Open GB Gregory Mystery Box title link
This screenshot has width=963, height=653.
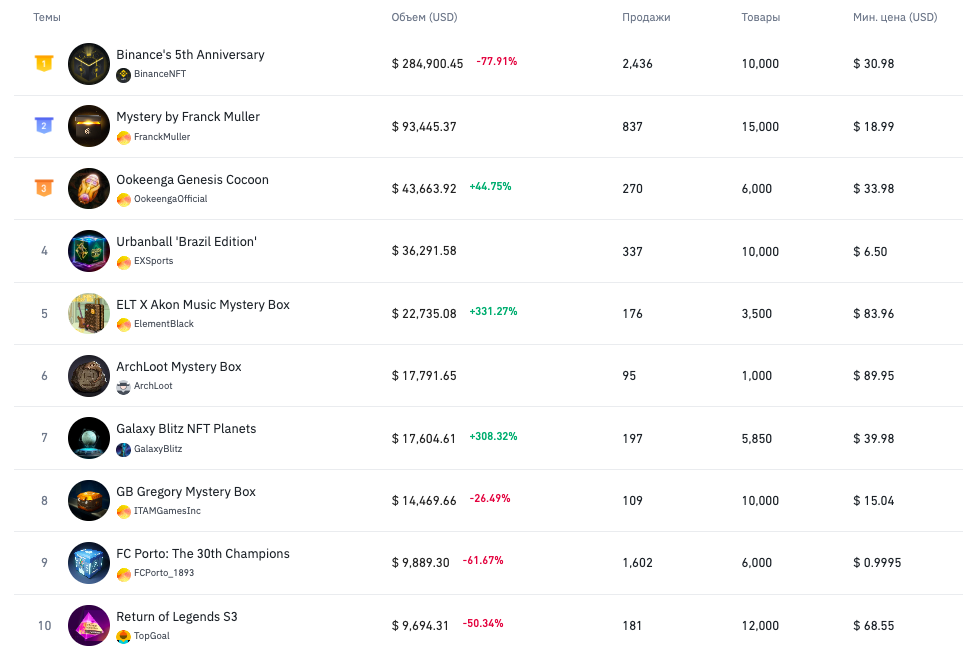pos(186,491)
